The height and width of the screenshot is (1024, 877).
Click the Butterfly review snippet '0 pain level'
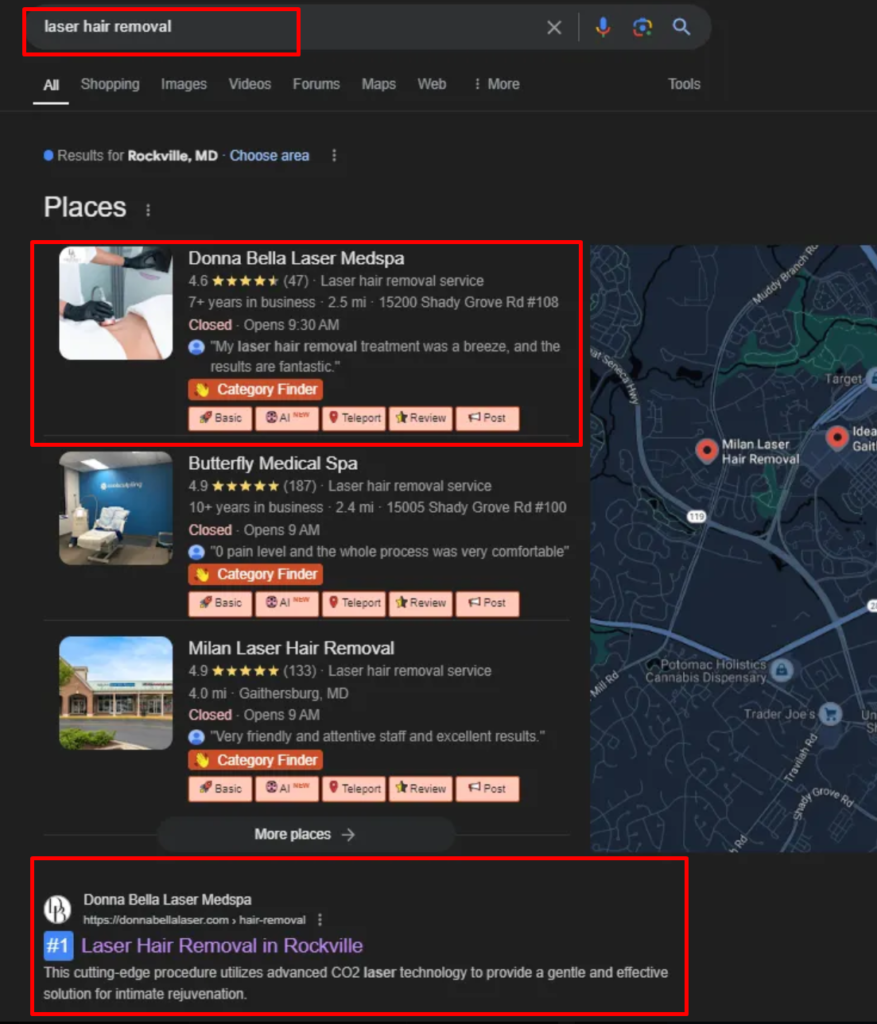(390, 552)
